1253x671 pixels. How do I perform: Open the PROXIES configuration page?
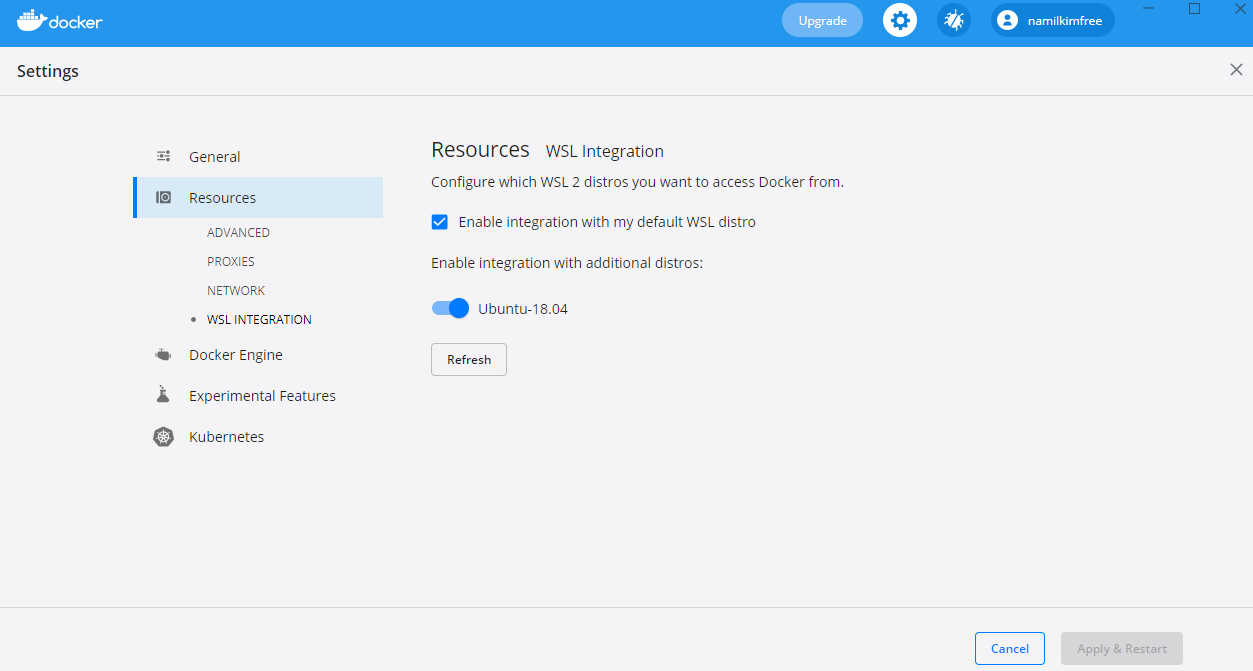coord(231,261)
